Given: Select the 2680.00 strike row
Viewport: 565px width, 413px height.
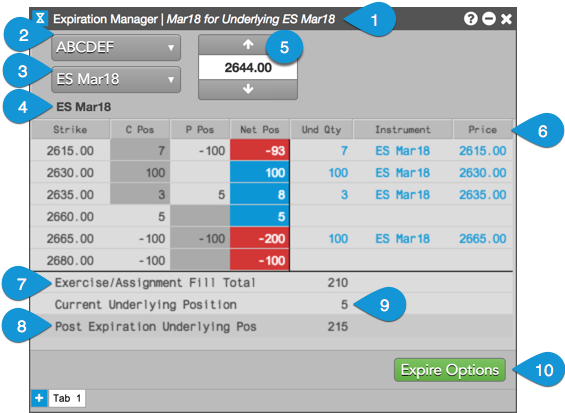Looking at the screenshot, I should click(272, 260).
